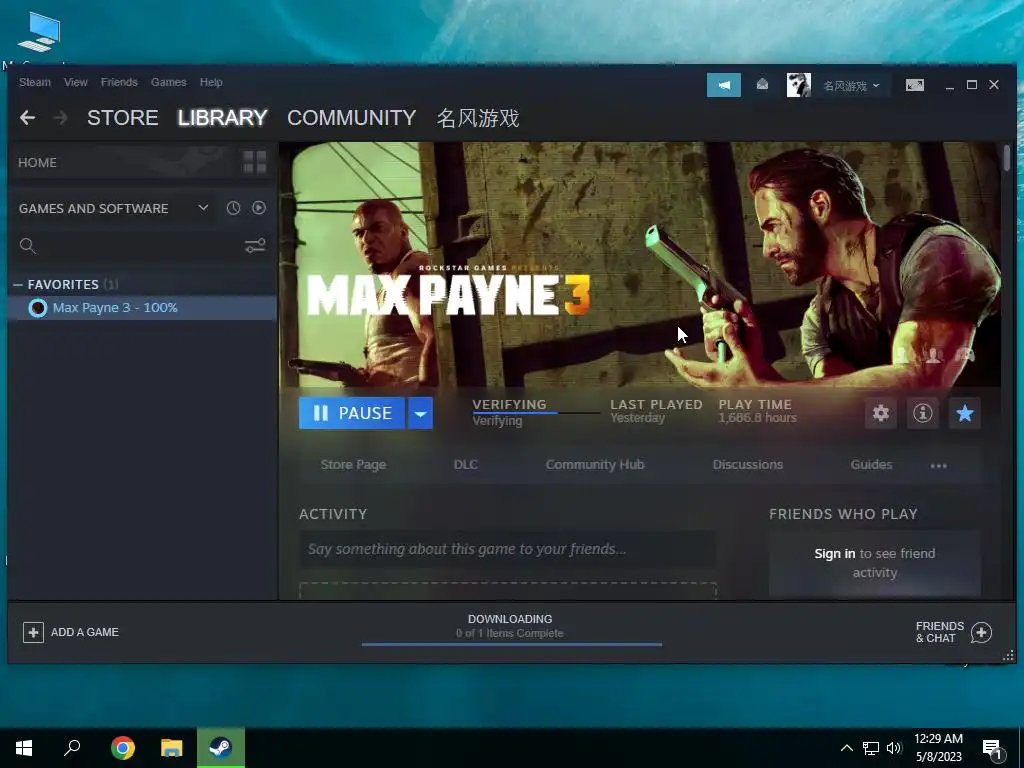Image resolution: width=1024 pixels, height=768 pixels.
Task: Open Friends & Chat bubble icon
Action: click(x=982, y=632)
